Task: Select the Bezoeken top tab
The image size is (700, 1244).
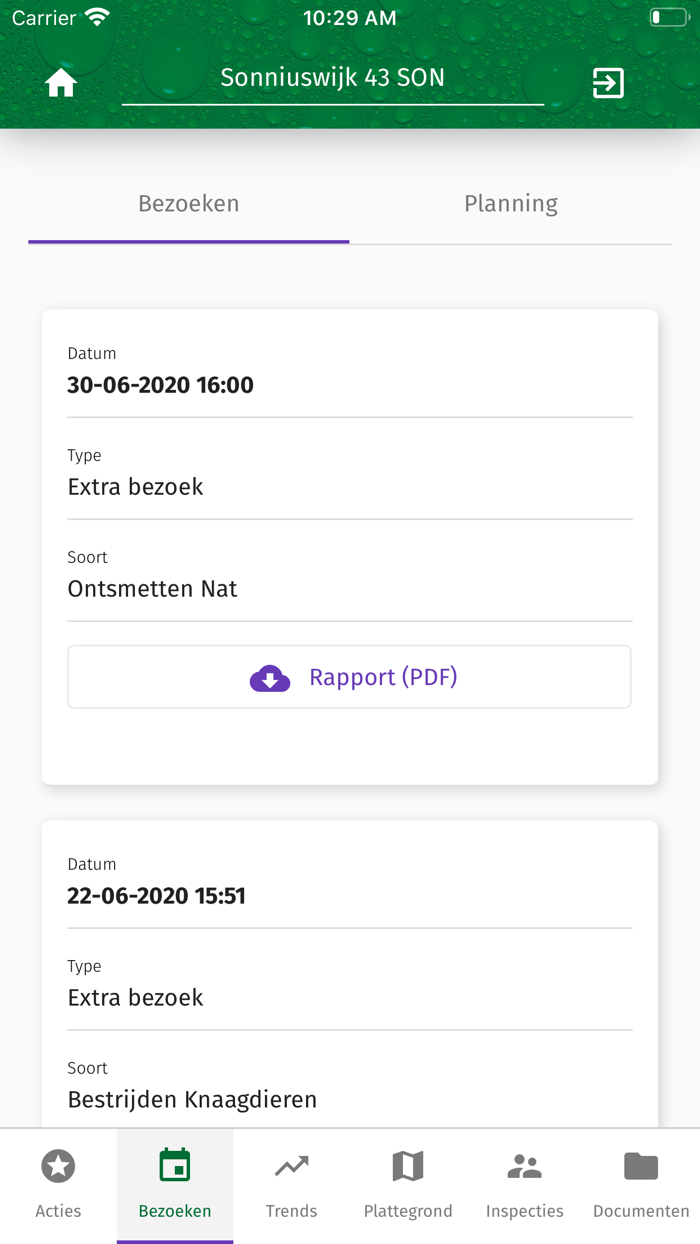Action: pos(189,204)
